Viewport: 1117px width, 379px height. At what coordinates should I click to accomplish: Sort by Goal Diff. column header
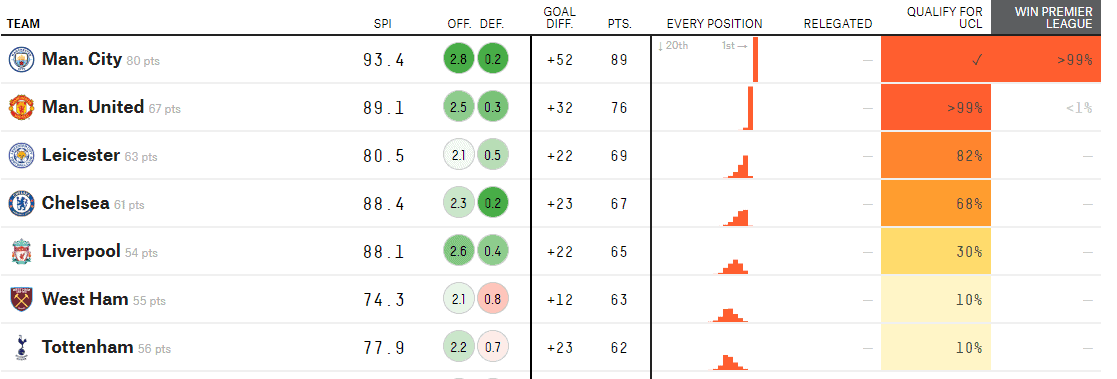pos(559,18)
